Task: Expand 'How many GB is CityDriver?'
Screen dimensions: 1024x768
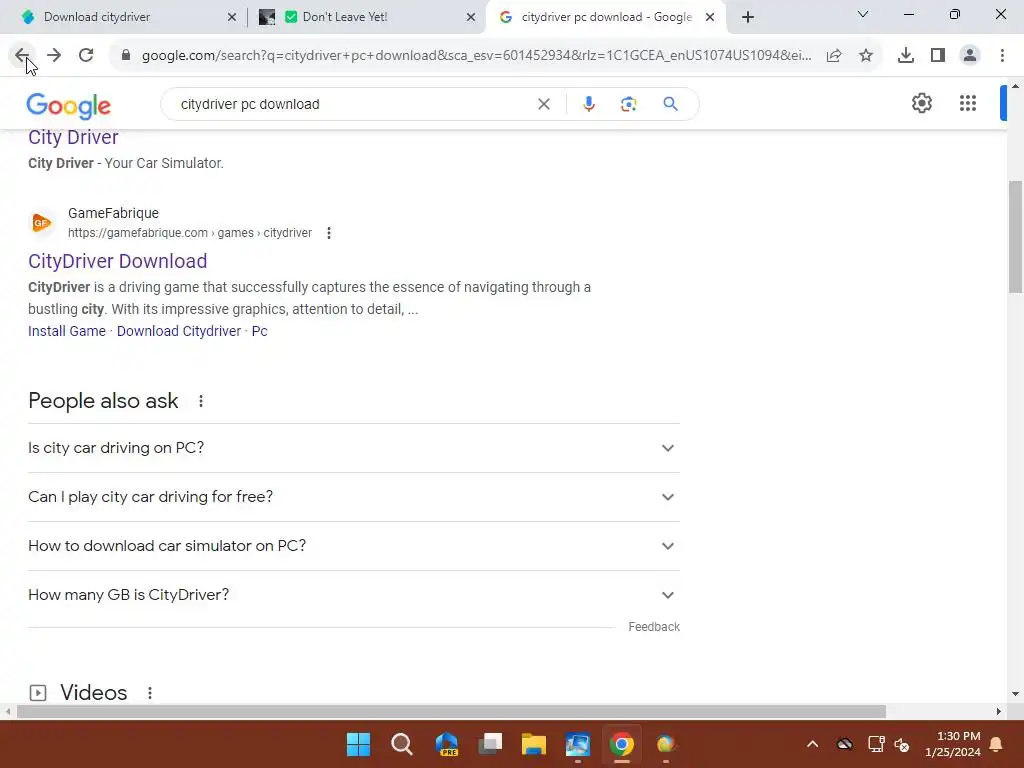Action: pyautogui.click(x=354, y=595)
